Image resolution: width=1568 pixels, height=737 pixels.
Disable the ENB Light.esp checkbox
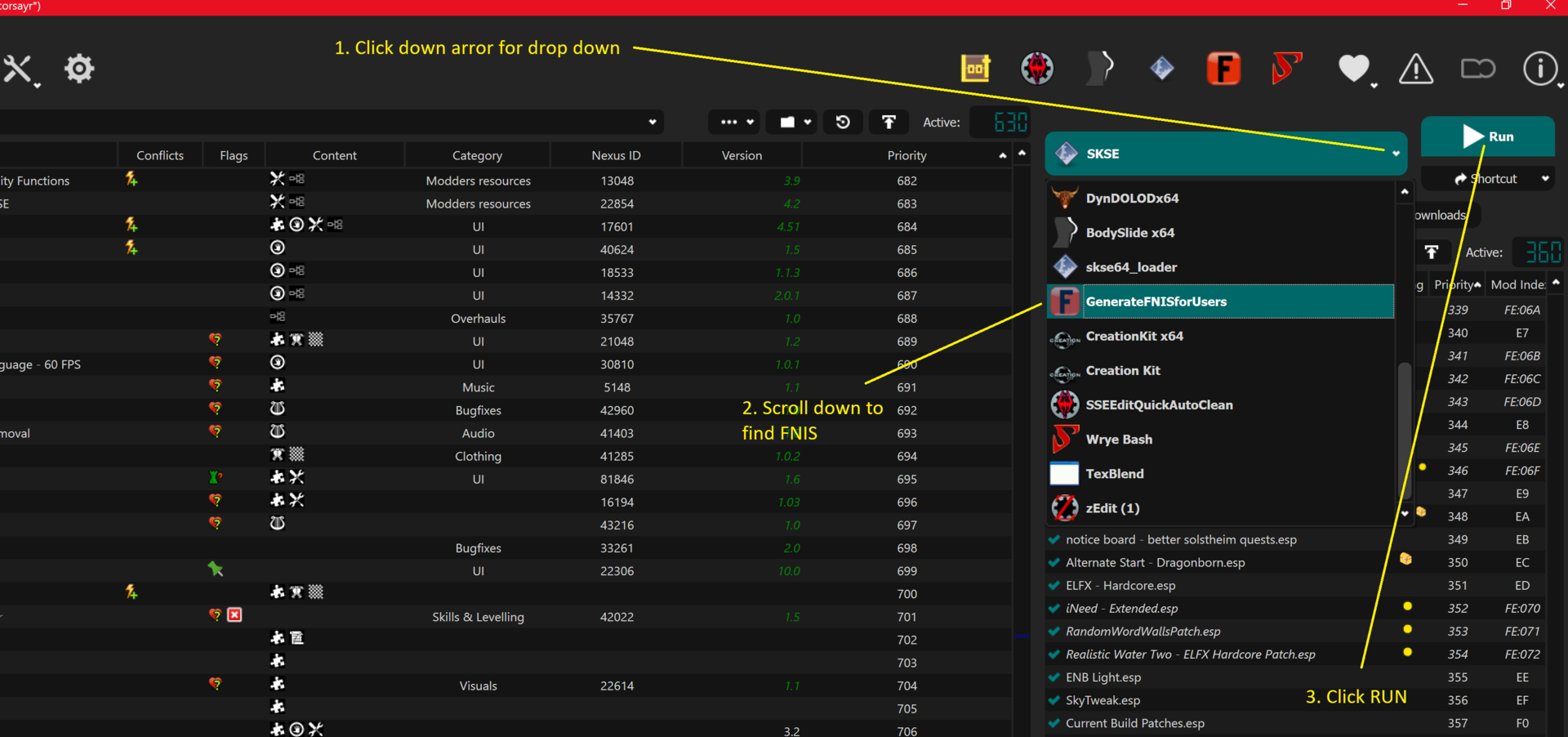pyautogui.click(x=1054, y=677)
